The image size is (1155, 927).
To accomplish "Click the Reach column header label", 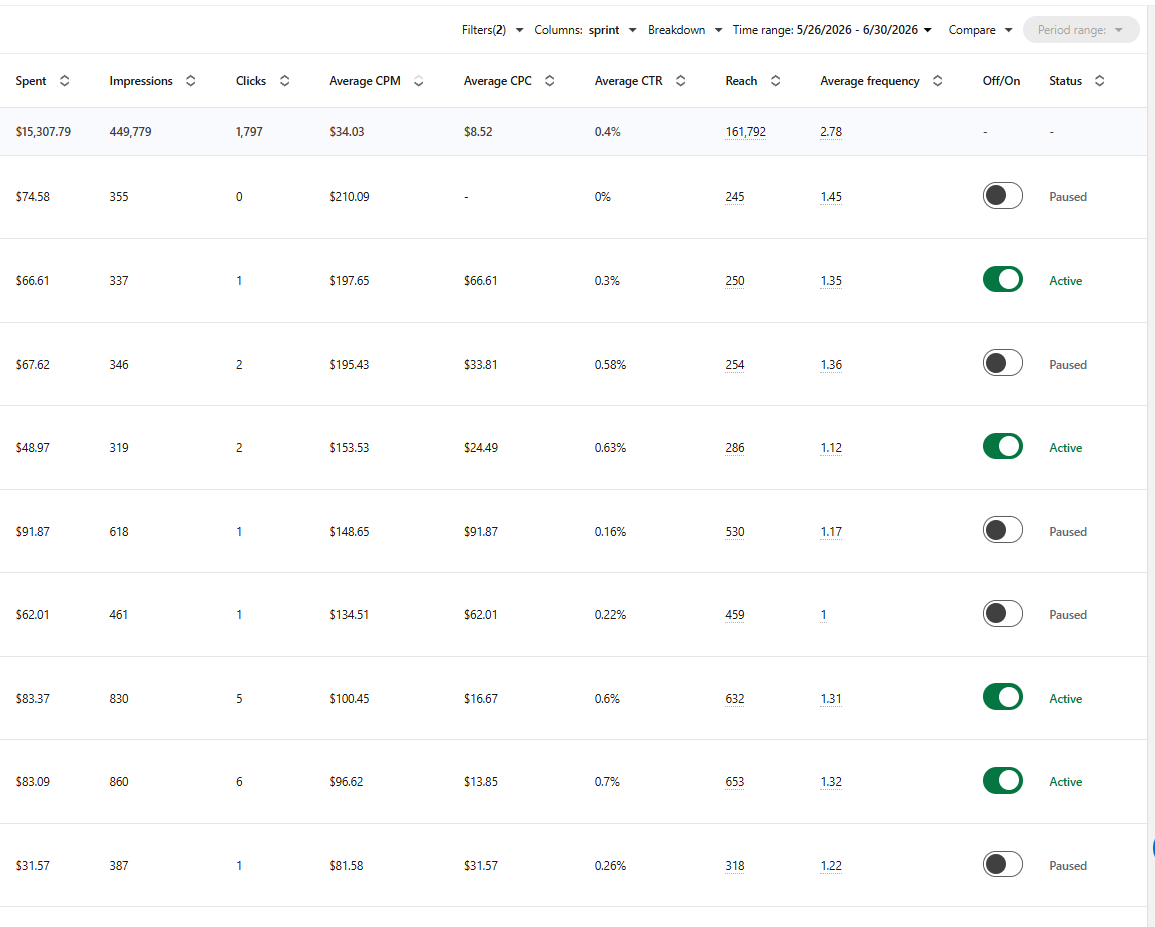I will (741, 81).
